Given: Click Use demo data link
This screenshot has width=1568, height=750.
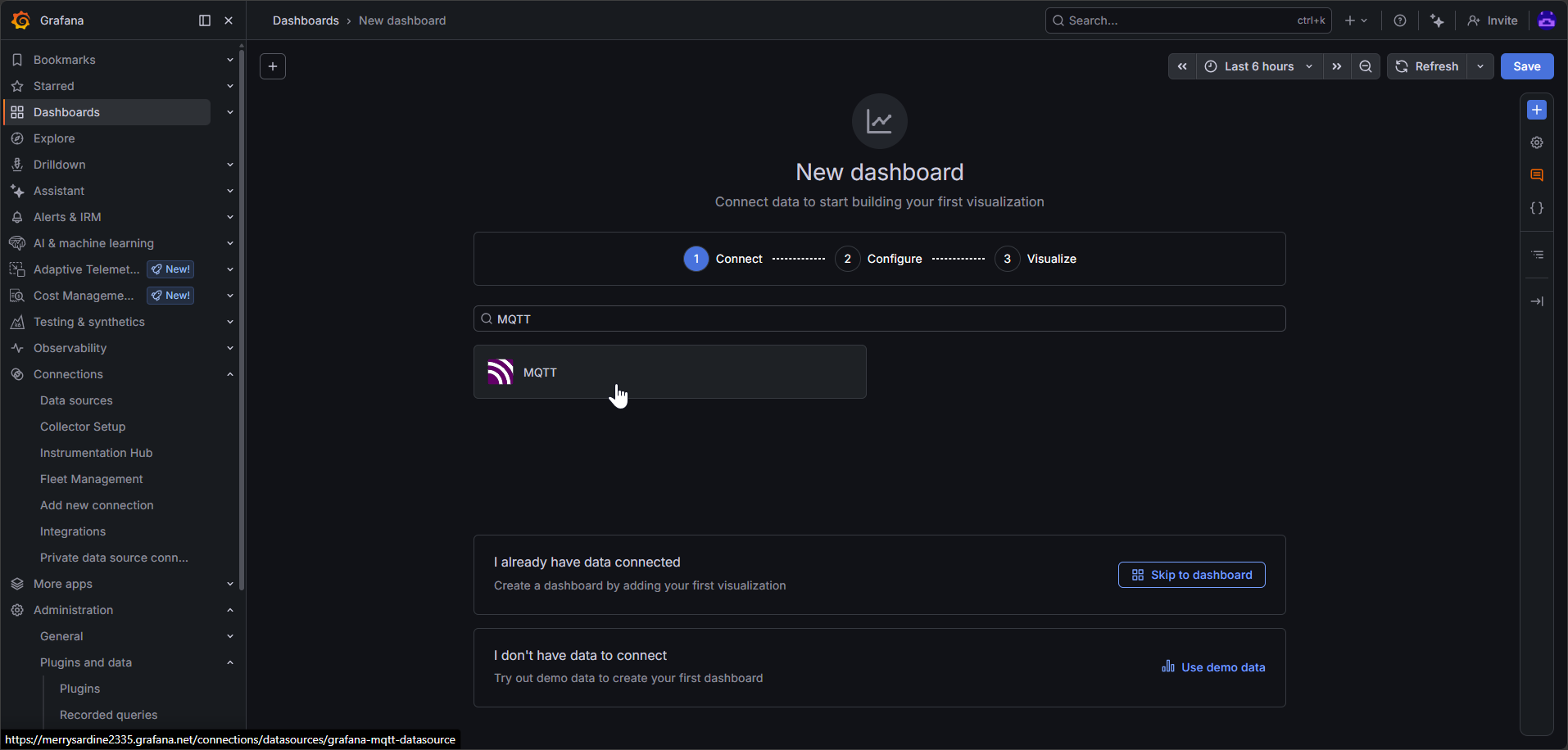Looking at the screenshot, I should click(1213, 667).
